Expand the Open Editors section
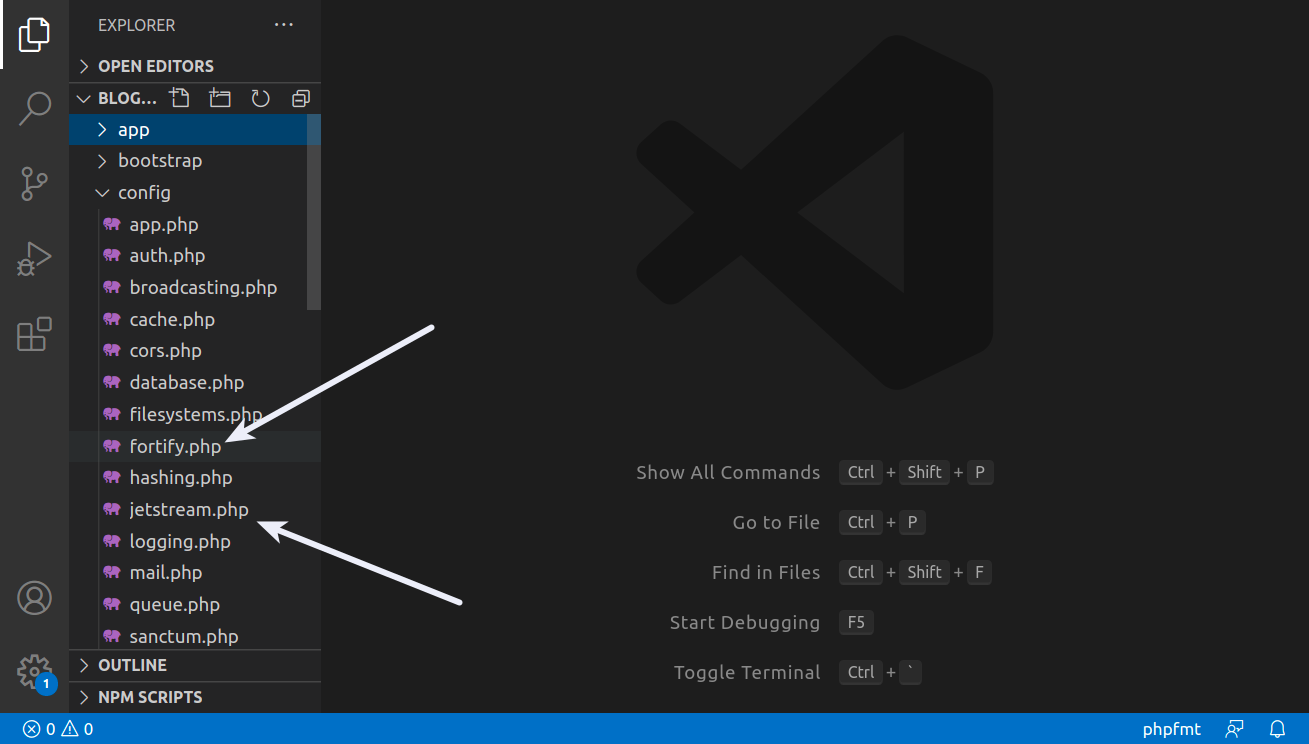Screen dimensions: 1309x744 tap(155, 66)
